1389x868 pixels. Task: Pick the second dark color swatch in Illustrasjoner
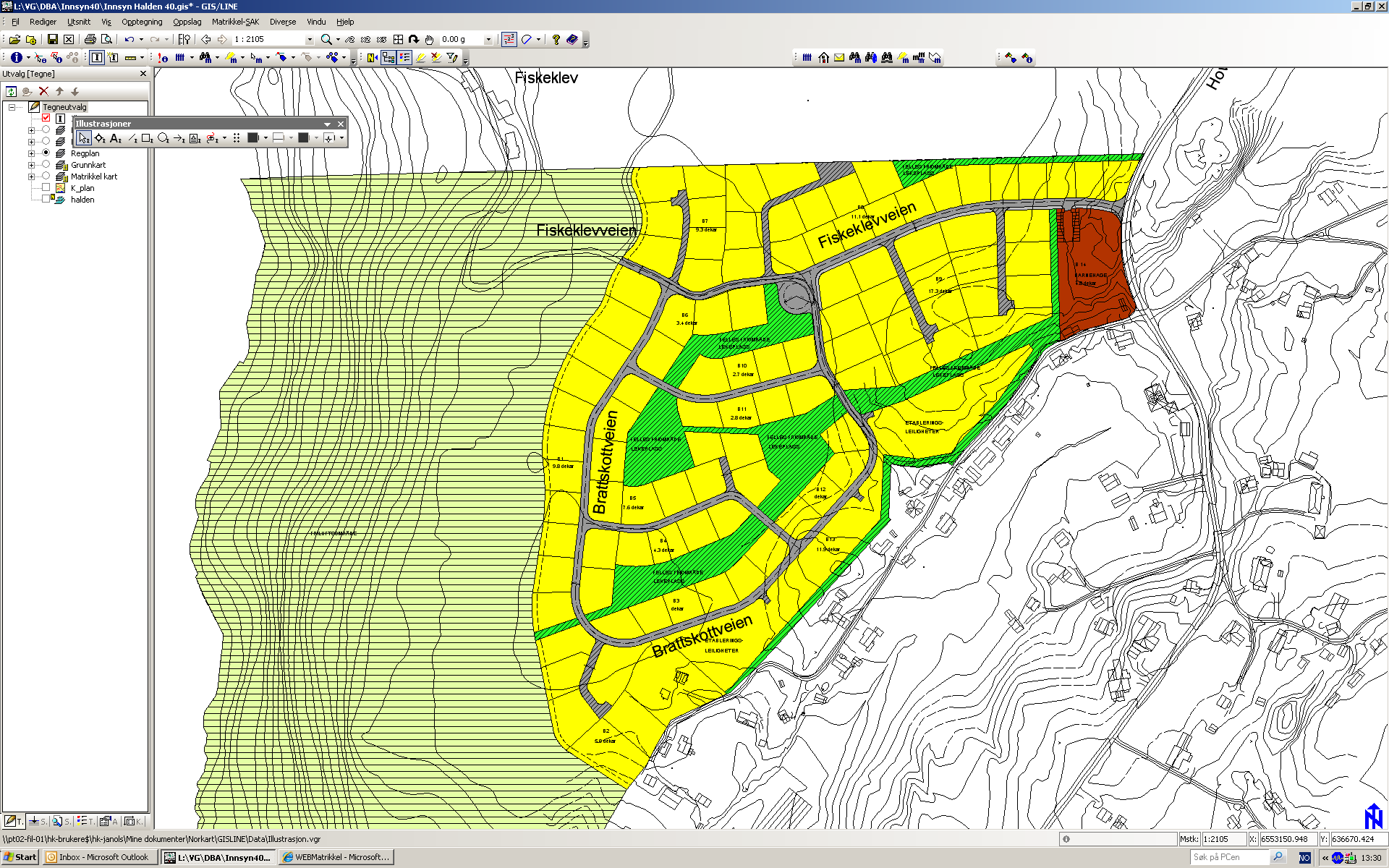point(304,138)
